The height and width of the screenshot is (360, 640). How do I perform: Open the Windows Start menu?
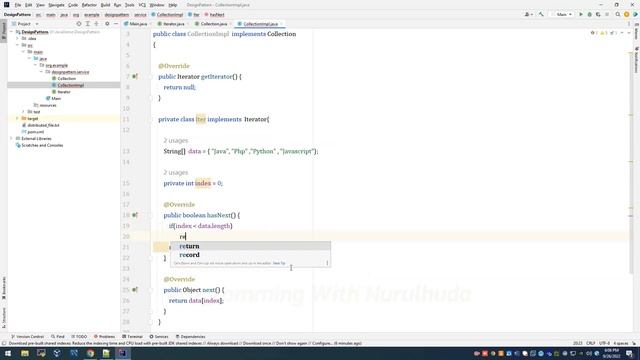pos(7,353)
